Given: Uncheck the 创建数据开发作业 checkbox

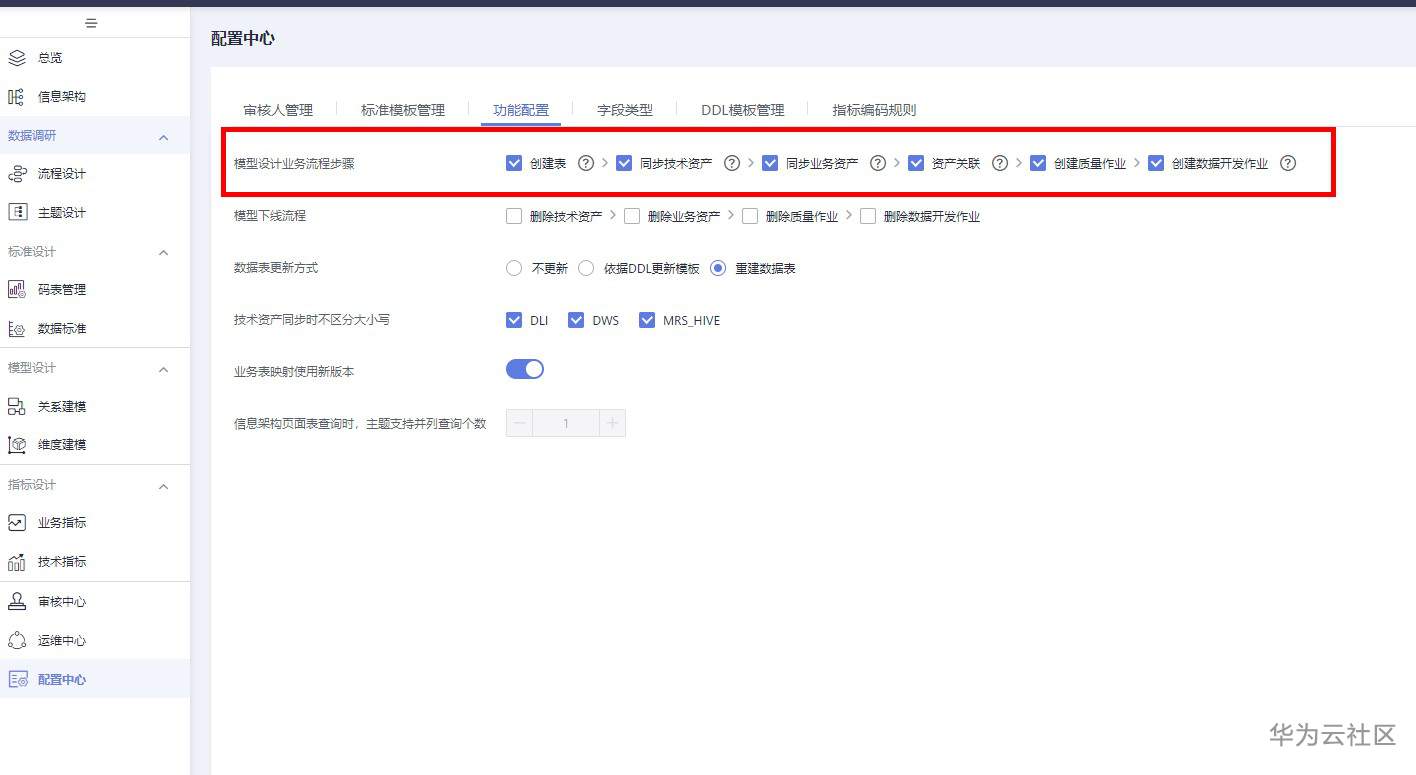Looking at the screenshot, I should point(1156,163).
